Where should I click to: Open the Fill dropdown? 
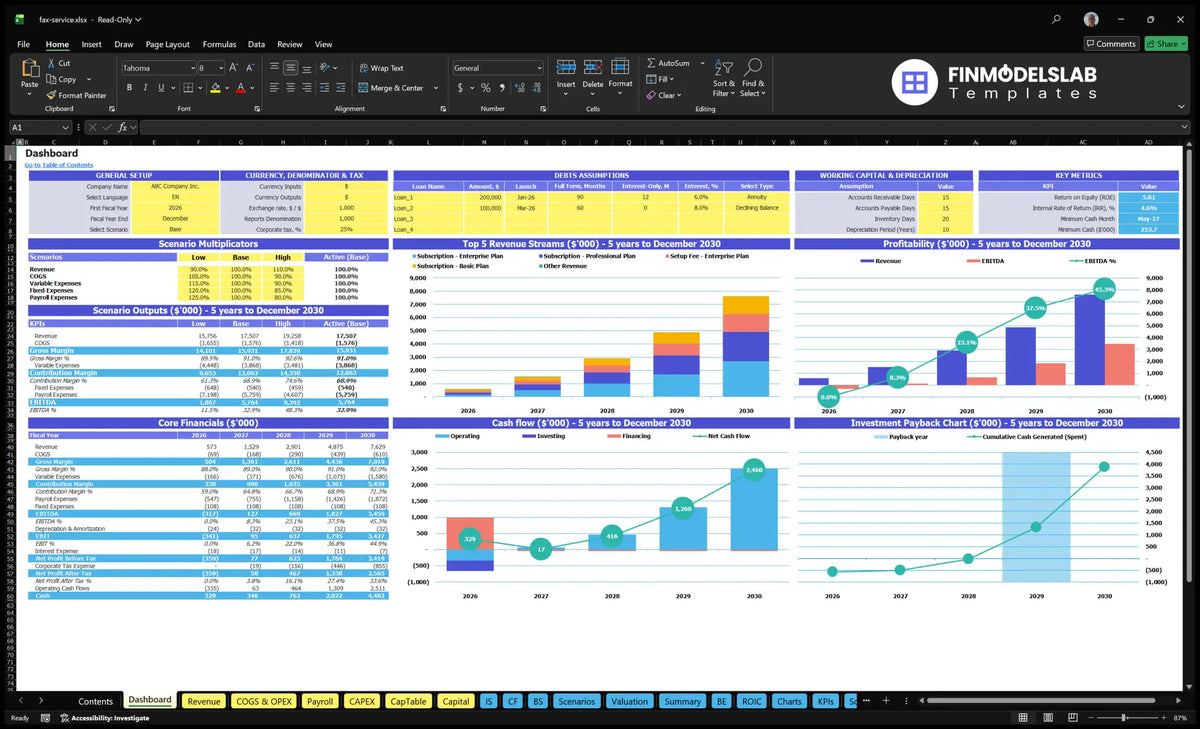[661, 79]
